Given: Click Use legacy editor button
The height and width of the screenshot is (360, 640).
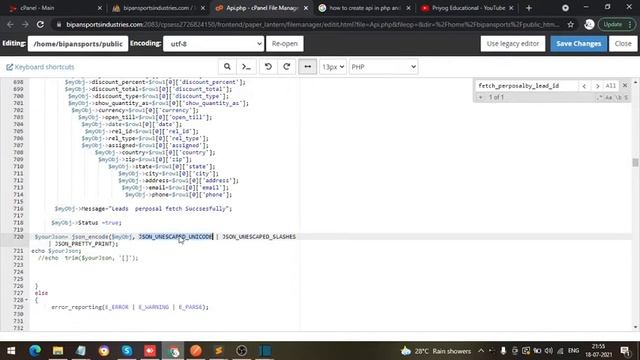Looking at the screenshot, I should pos(513,44).
